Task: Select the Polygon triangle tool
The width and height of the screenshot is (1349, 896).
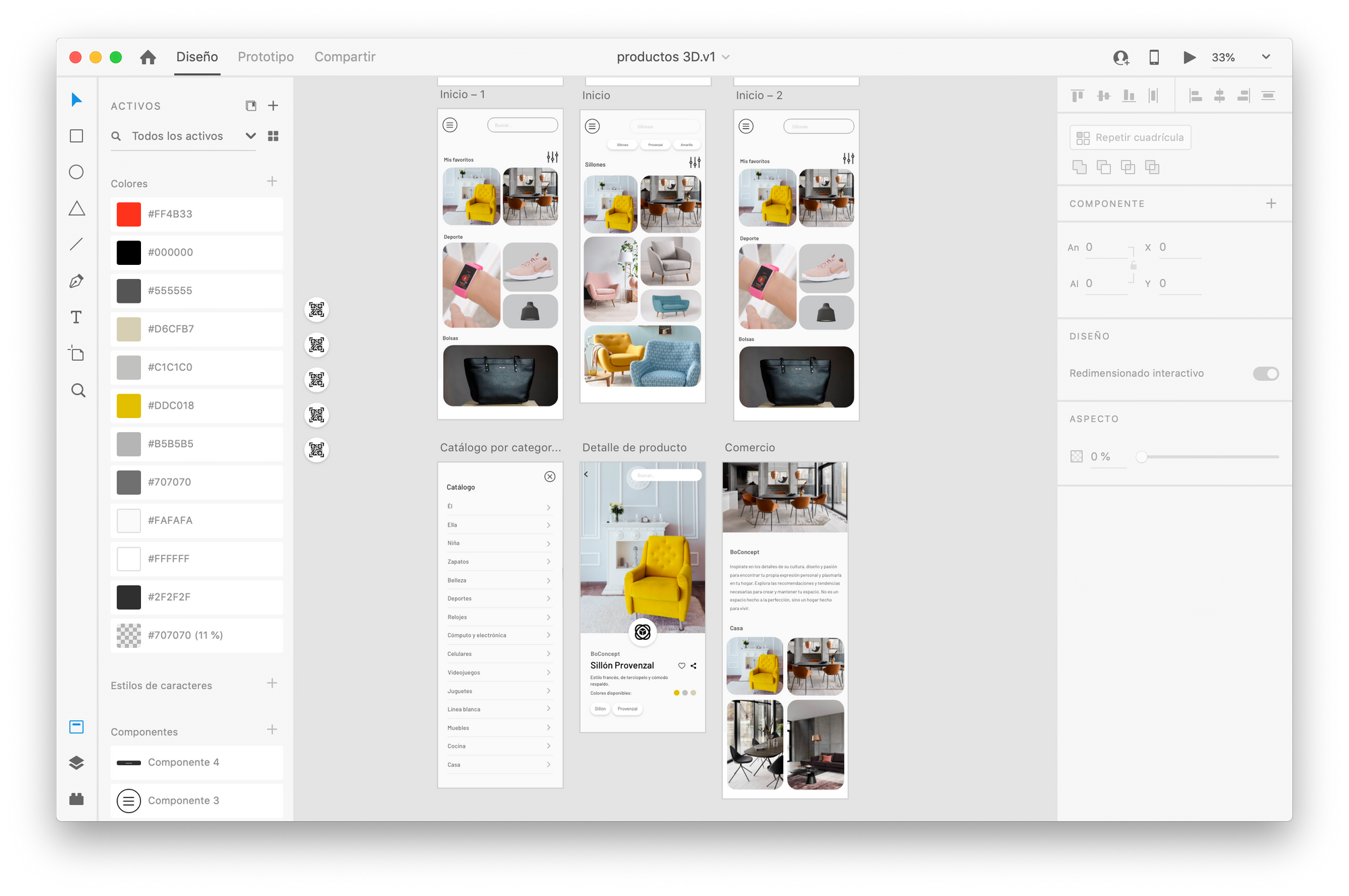Action: point(76,208)
